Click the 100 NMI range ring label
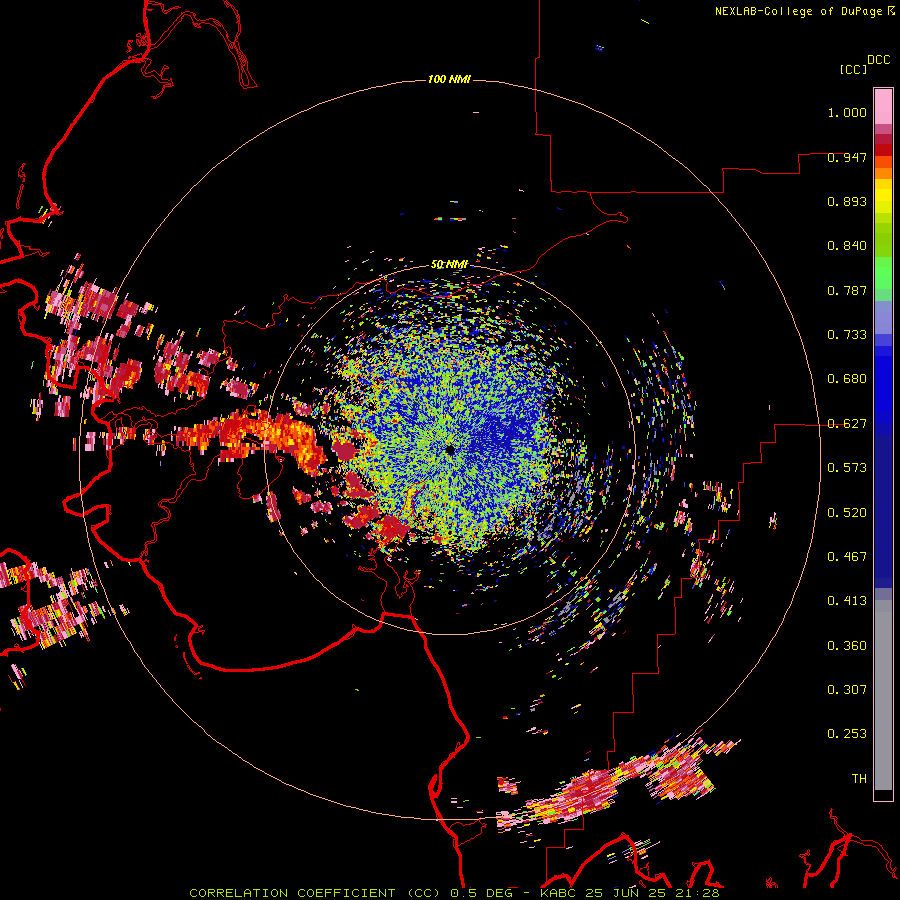 [449, 79]
